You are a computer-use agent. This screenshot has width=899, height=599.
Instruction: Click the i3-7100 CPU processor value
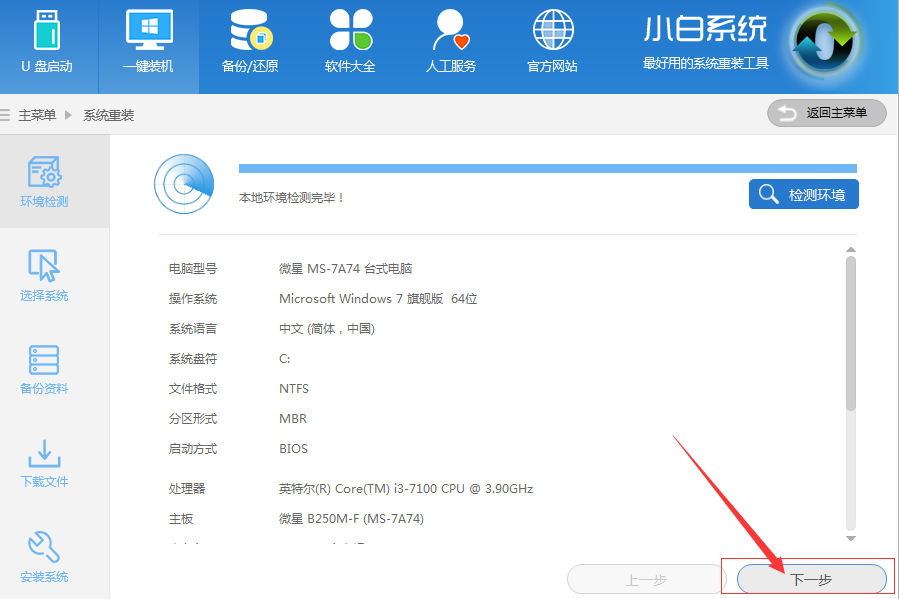[406, 489]
